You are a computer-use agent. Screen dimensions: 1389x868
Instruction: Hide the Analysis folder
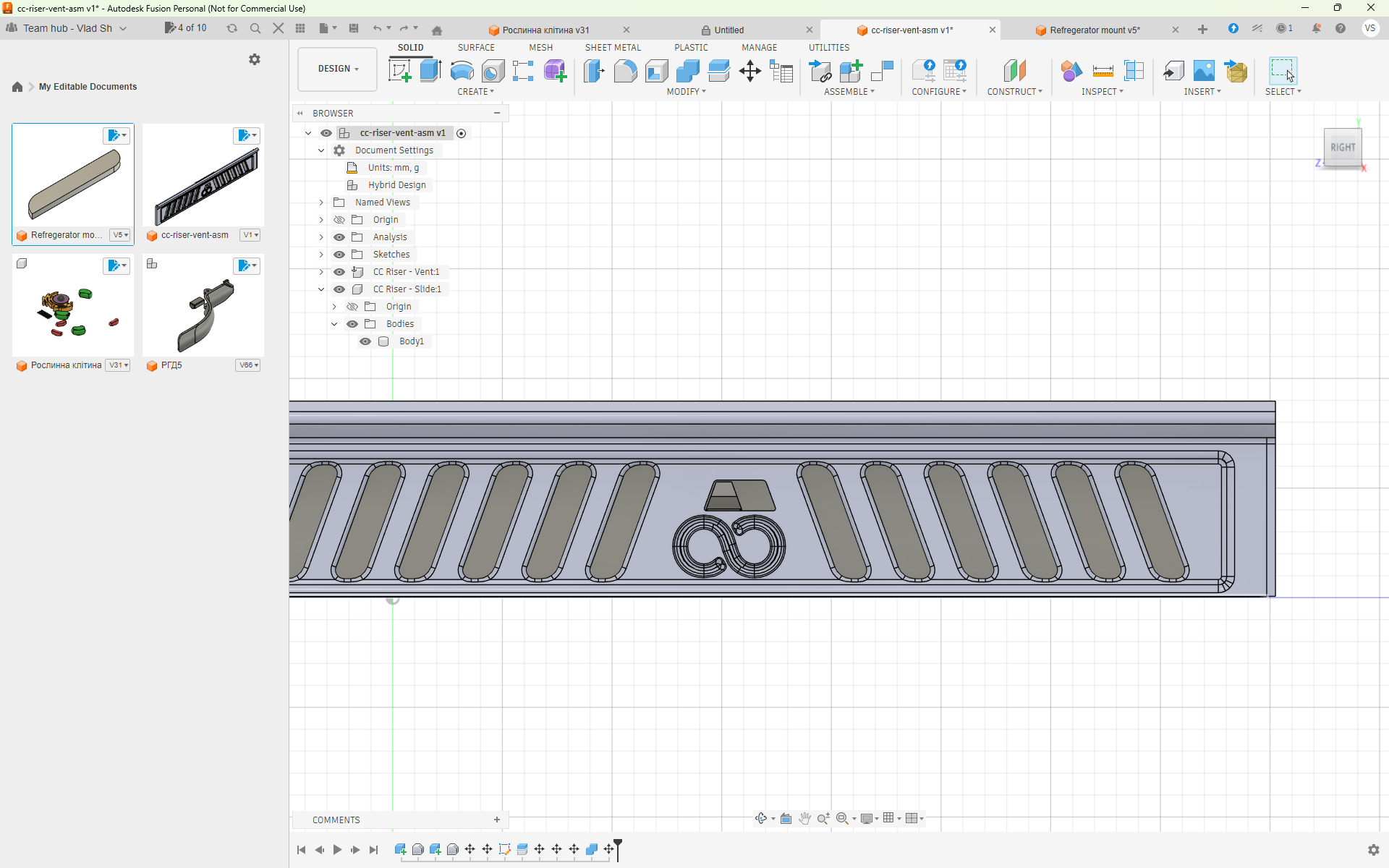coord(339,237)
